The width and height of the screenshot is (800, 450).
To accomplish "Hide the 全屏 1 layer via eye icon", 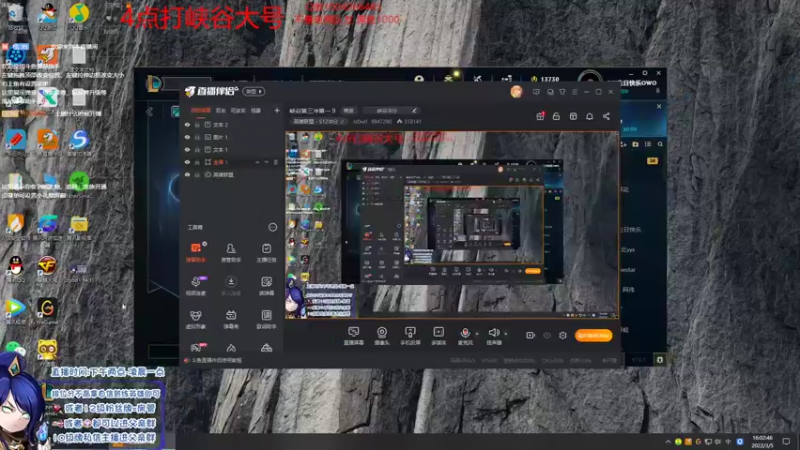I will 187,162.
